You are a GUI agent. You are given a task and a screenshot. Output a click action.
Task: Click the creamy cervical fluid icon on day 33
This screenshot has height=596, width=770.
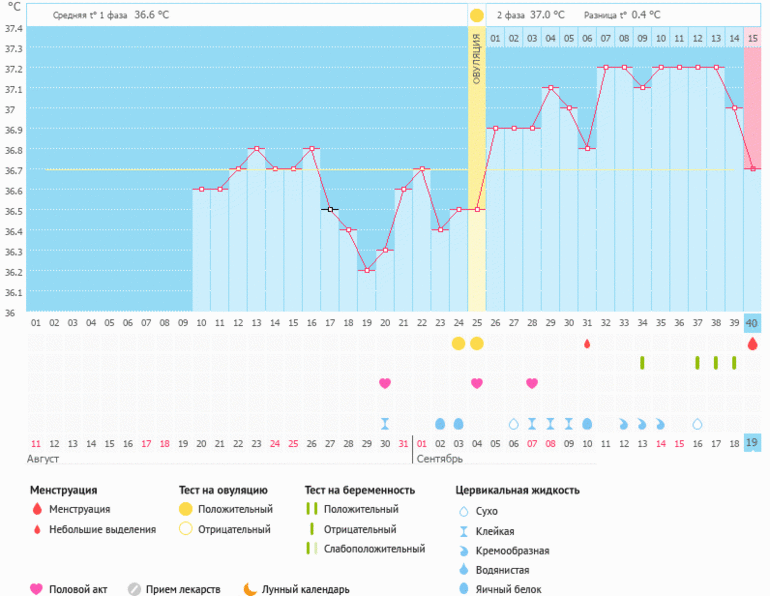coord(624,423)
